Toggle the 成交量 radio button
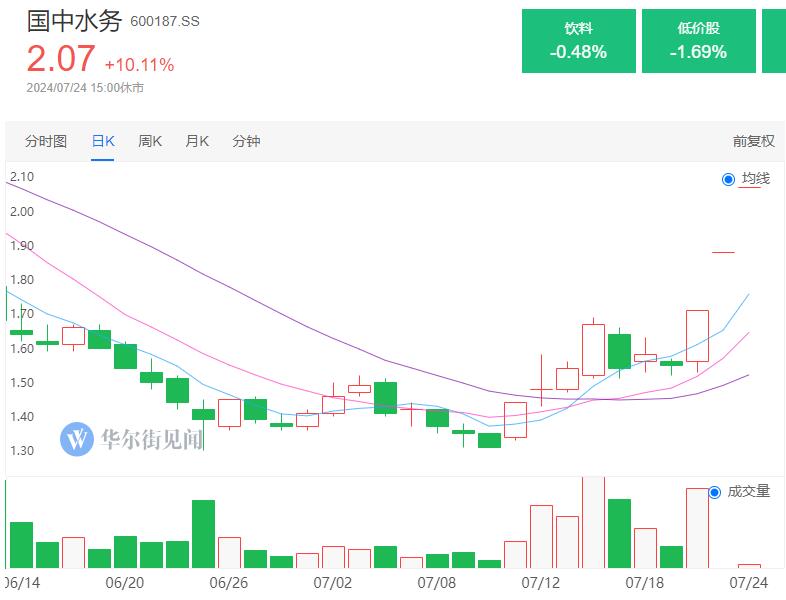The height and width of the screenshot is (600, 786). (x=714, y=492)
